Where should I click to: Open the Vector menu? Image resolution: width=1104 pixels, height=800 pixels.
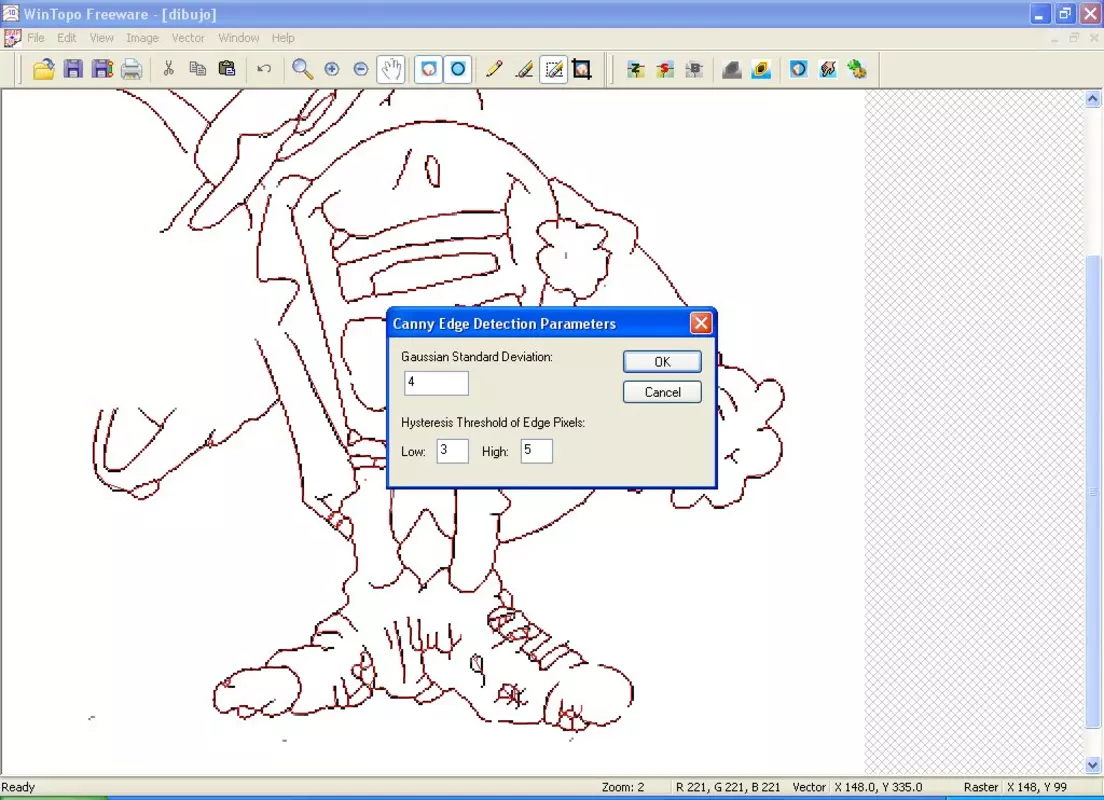188,38
